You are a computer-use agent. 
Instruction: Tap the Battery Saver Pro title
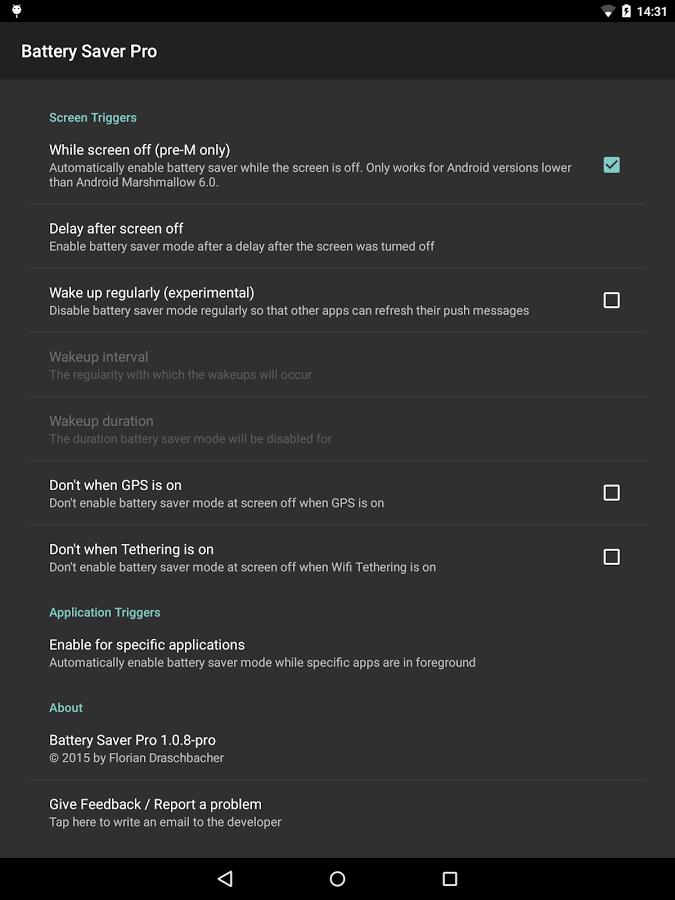89,51
